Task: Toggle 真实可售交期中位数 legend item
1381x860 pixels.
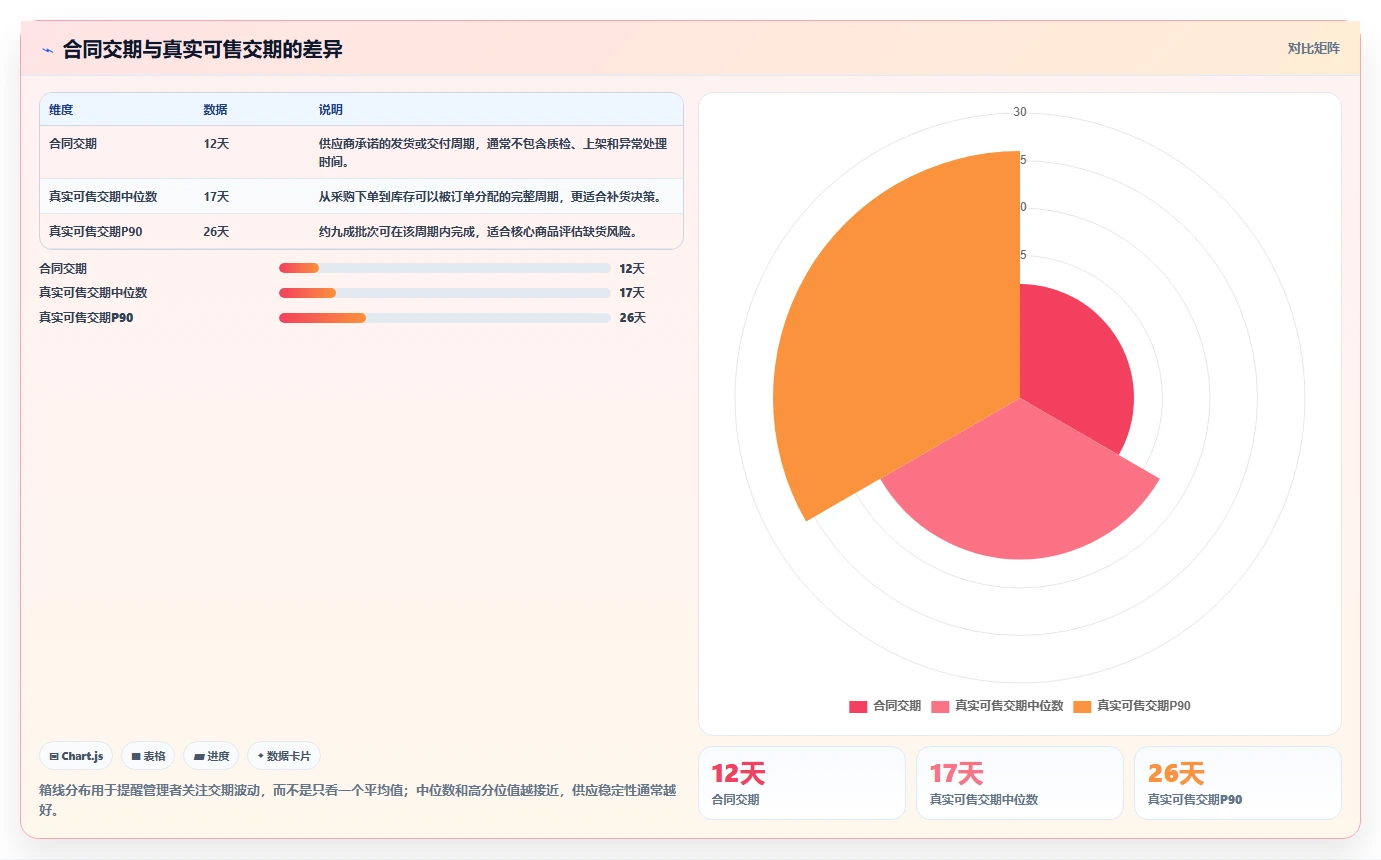Action: (997, 706)
